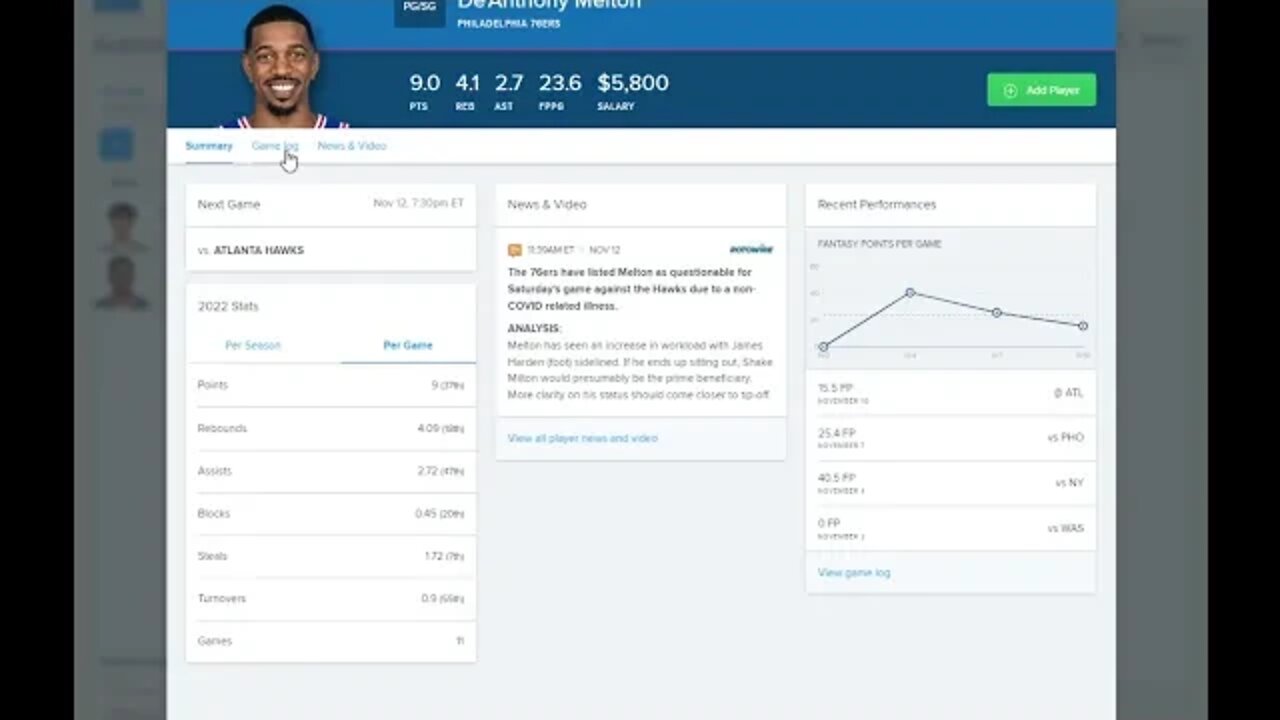The width and height of the screenshot is (1280, 720).
Task: Click the third data point on fantasy chart
Action: click(997, 312)
